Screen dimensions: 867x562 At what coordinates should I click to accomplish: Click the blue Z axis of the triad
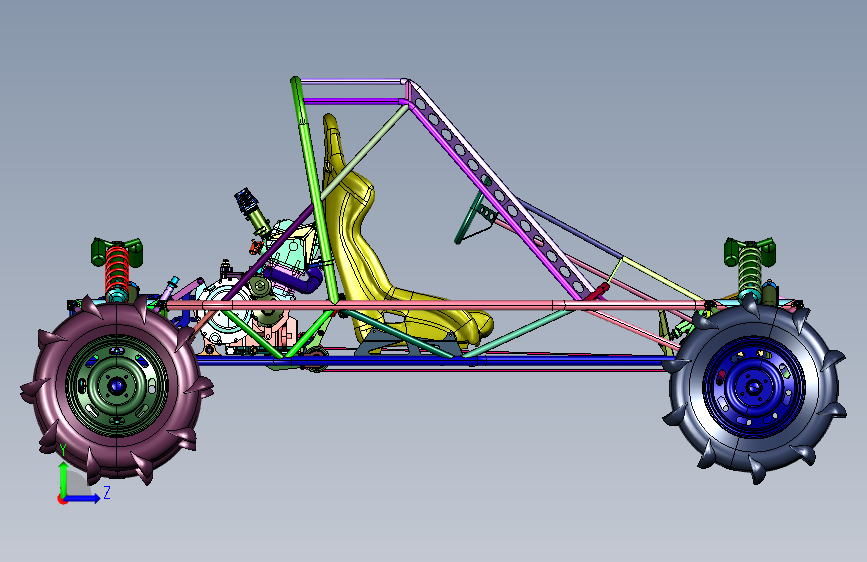[83, 498]
